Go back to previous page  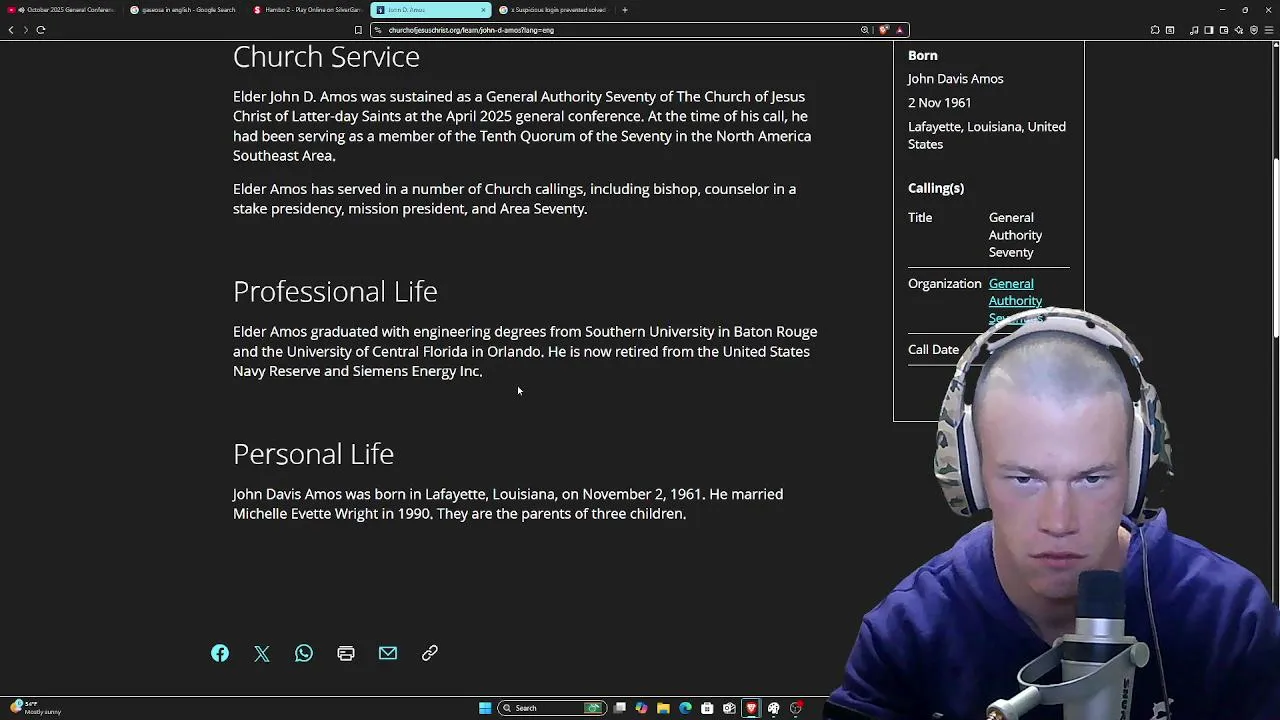coord(11,30)
